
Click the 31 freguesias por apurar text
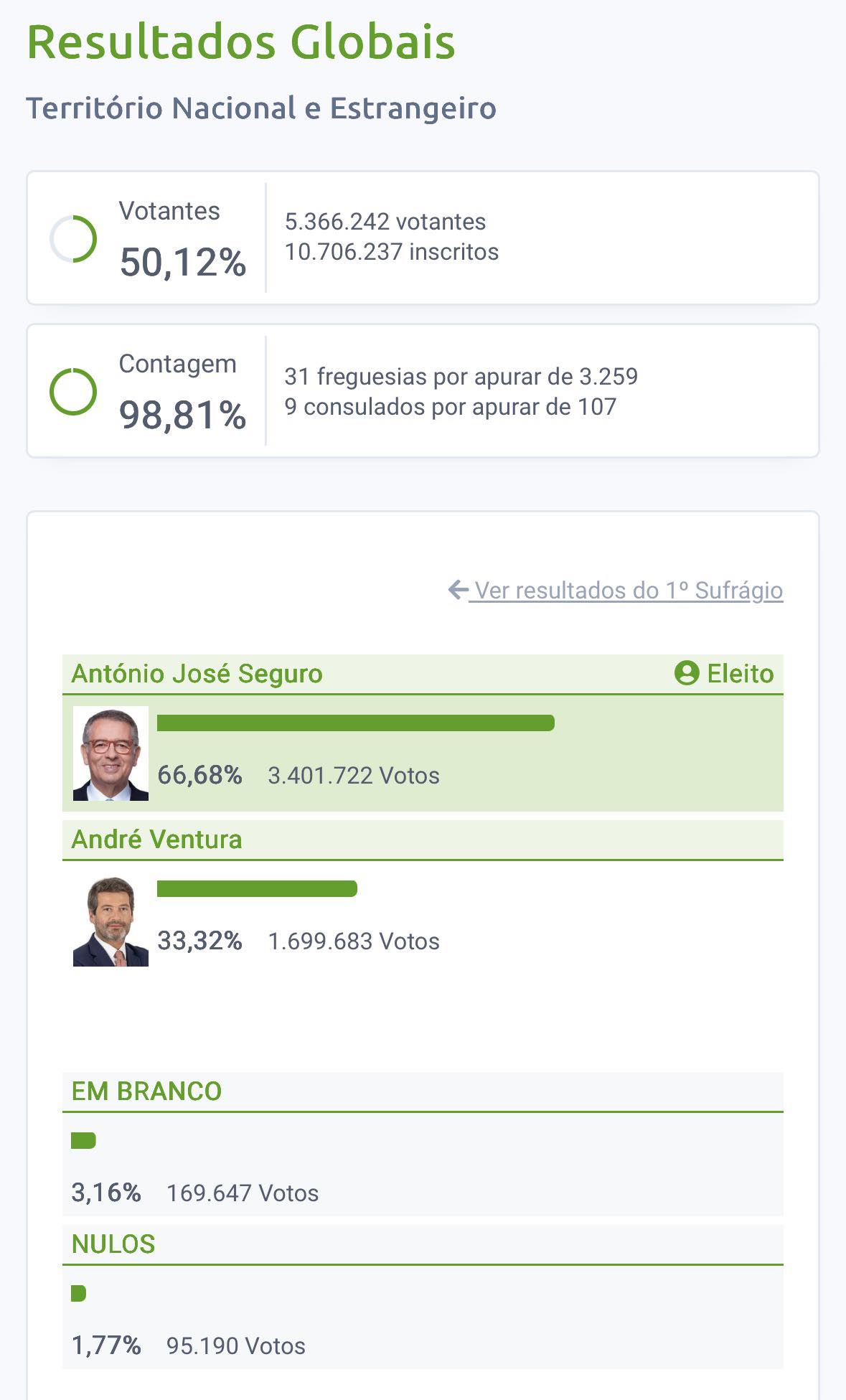pyautogui.click(x=461, y=377)
